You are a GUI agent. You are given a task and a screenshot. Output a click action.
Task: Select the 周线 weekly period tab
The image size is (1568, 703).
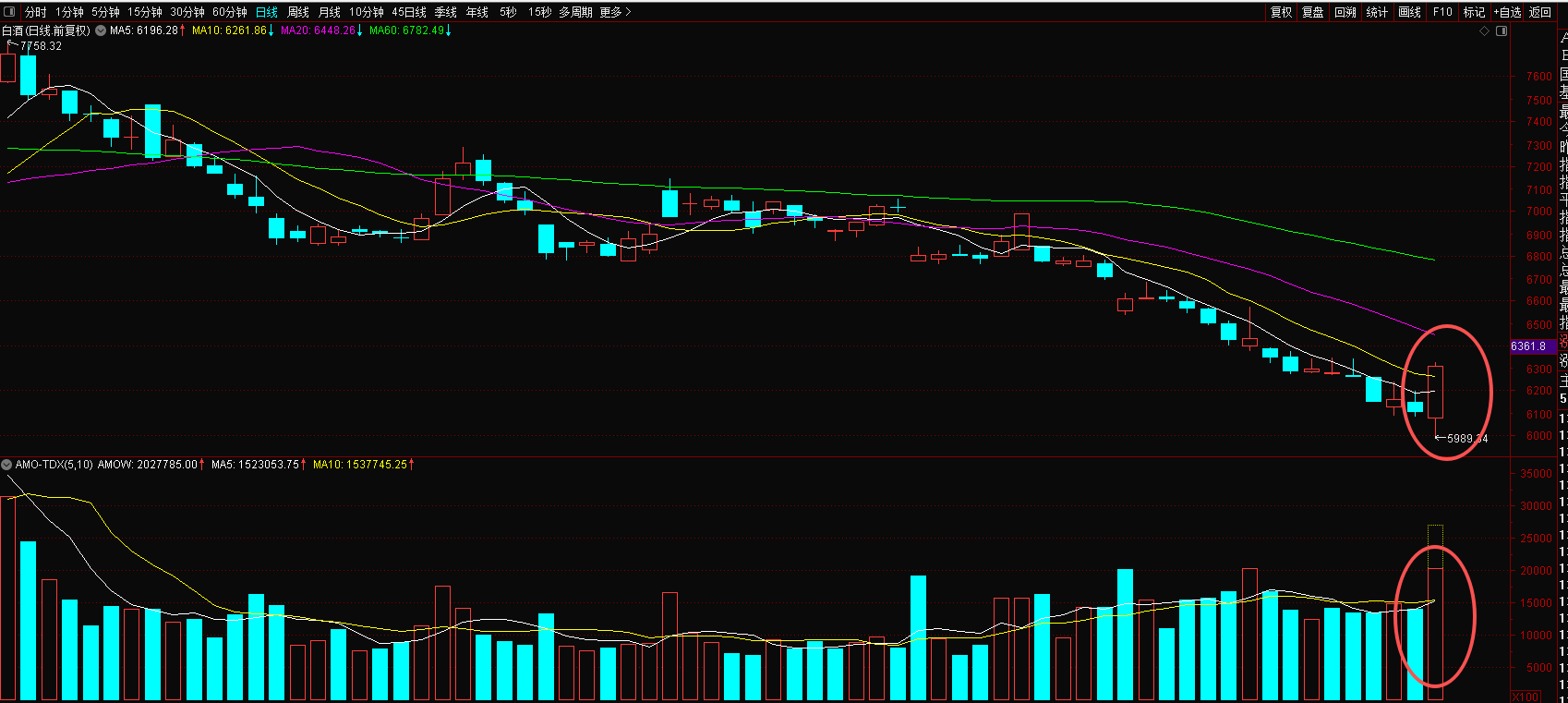point(297,12)
